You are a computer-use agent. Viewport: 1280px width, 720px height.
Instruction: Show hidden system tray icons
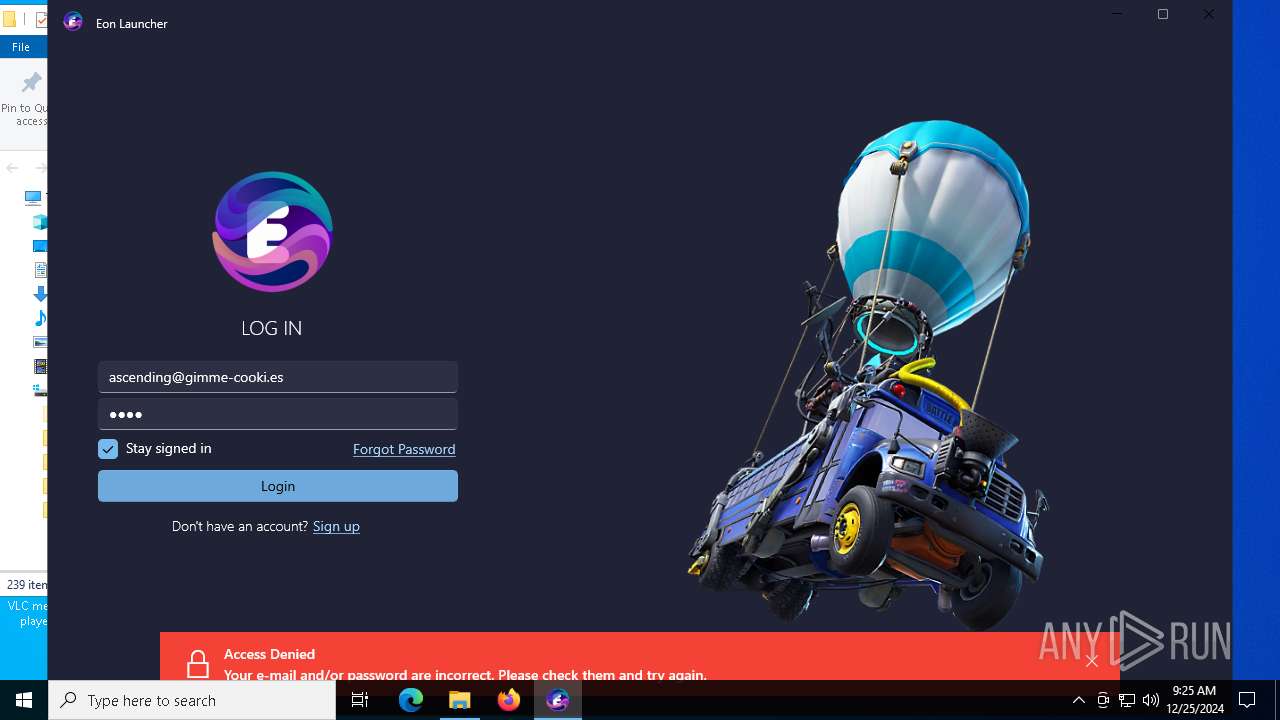pyautogui.click(x=1079, y=700)
